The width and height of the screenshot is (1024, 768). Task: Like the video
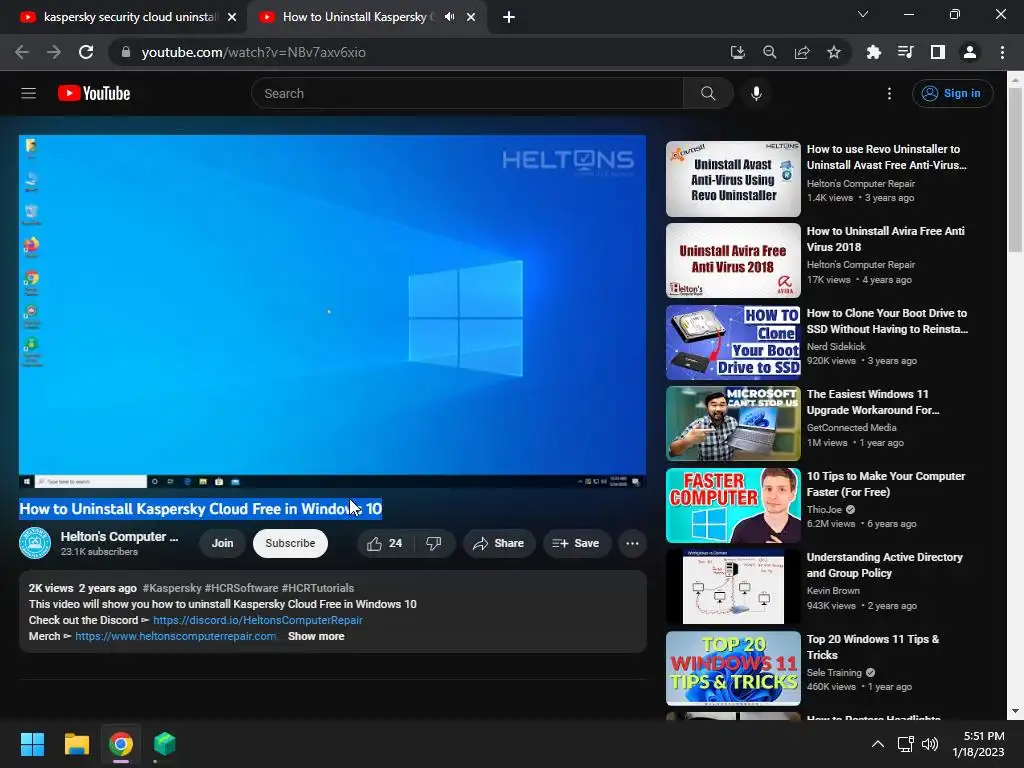[385, 543]
